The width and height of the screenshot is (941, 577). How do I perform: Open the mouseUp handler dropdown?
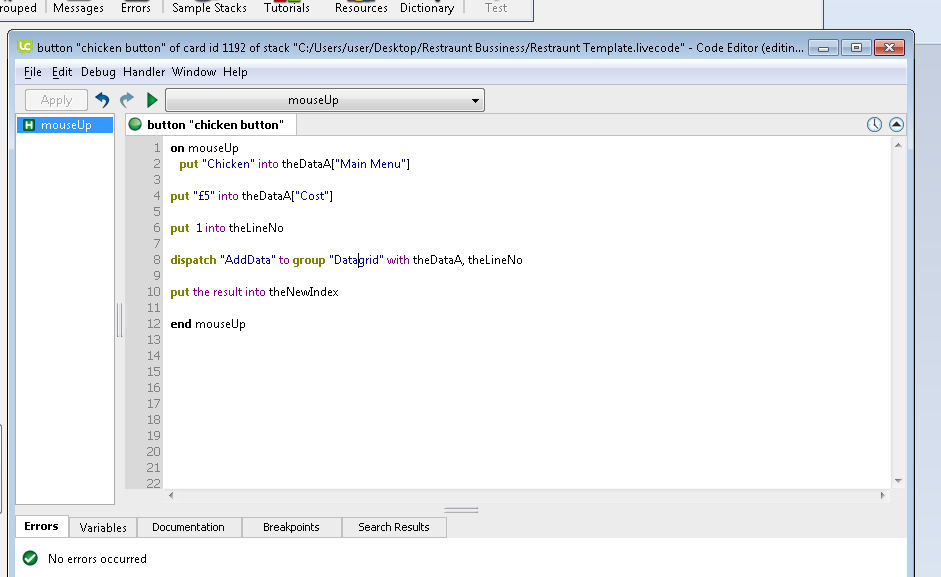coord(324,100)
